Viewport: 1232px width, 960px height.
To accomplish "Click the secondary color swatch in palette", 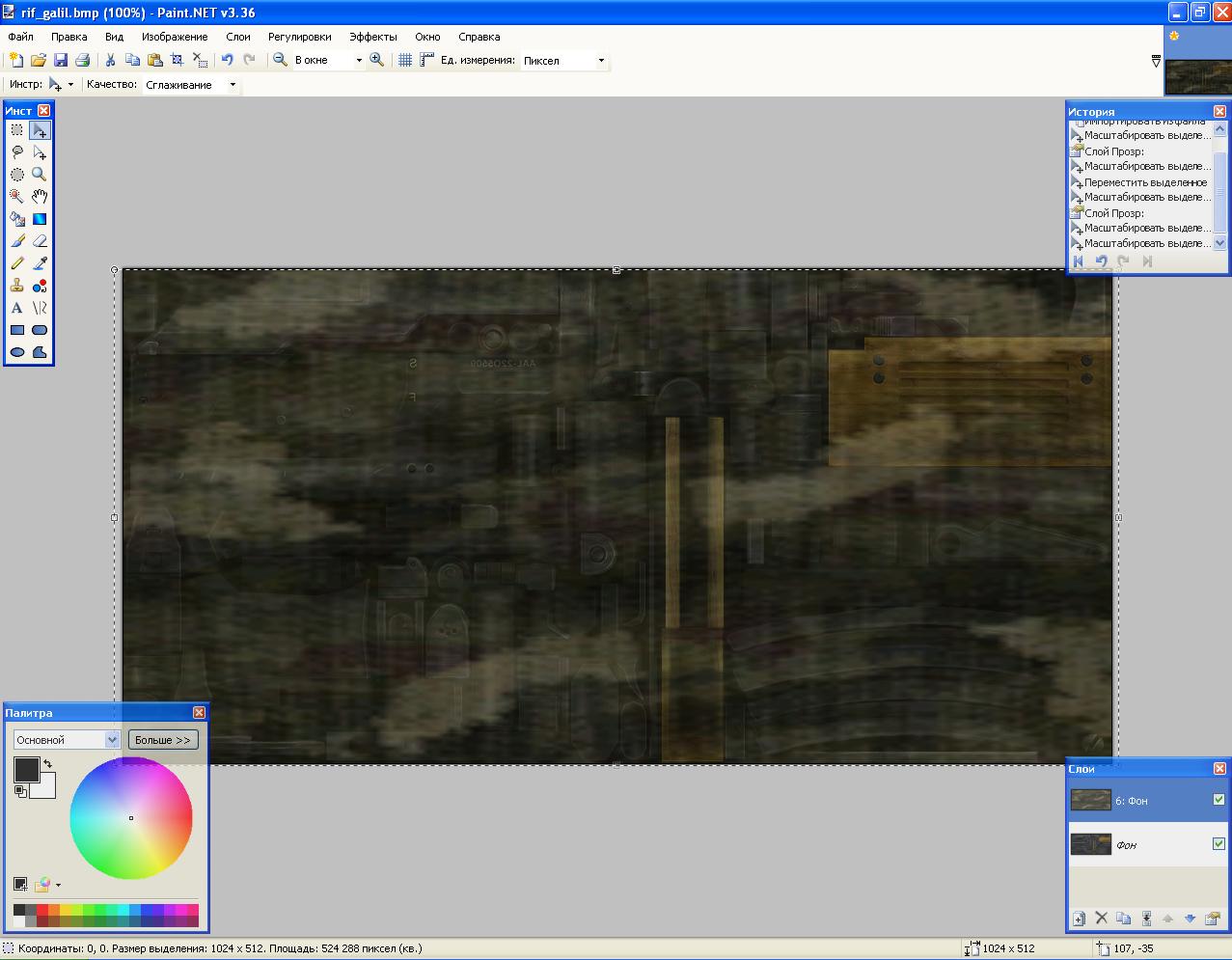I will [46, 789].
